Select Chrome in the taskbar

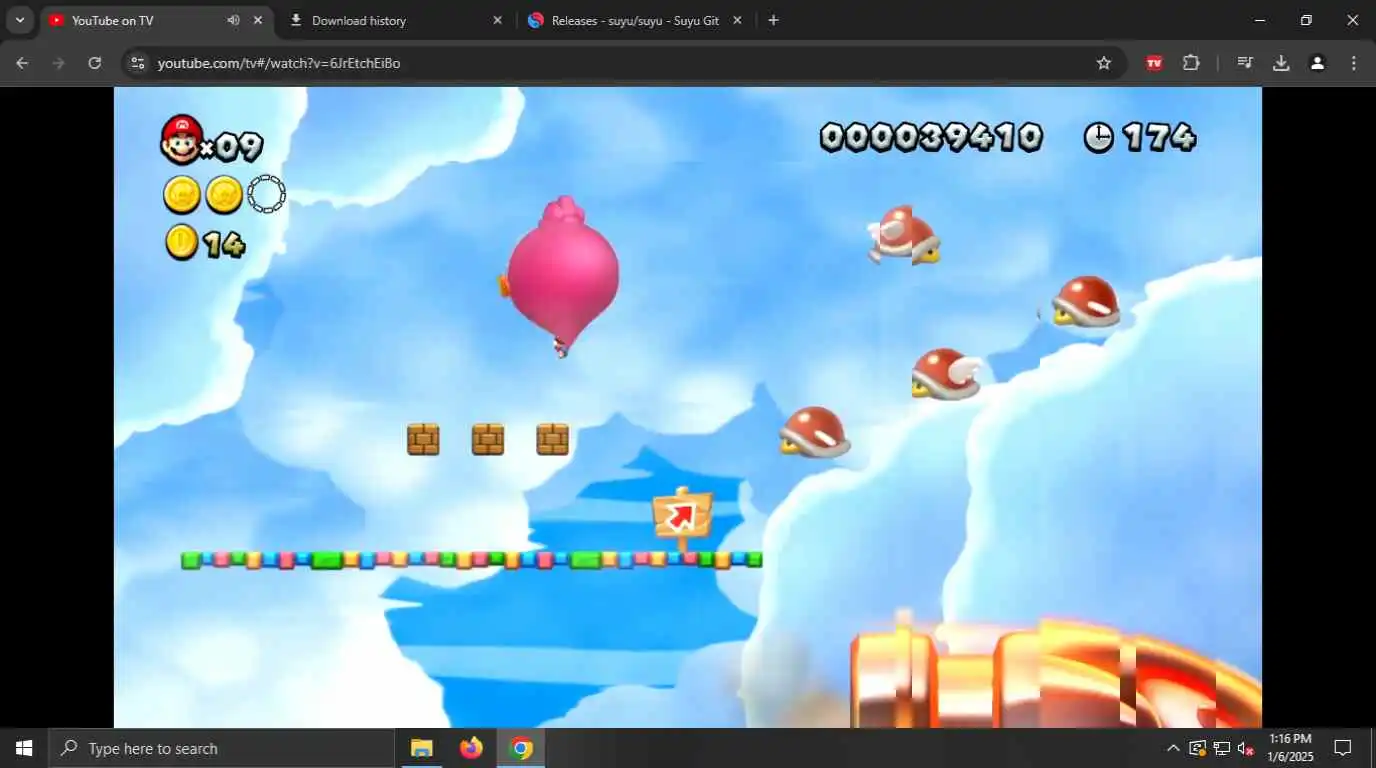(x=521, y=748)
